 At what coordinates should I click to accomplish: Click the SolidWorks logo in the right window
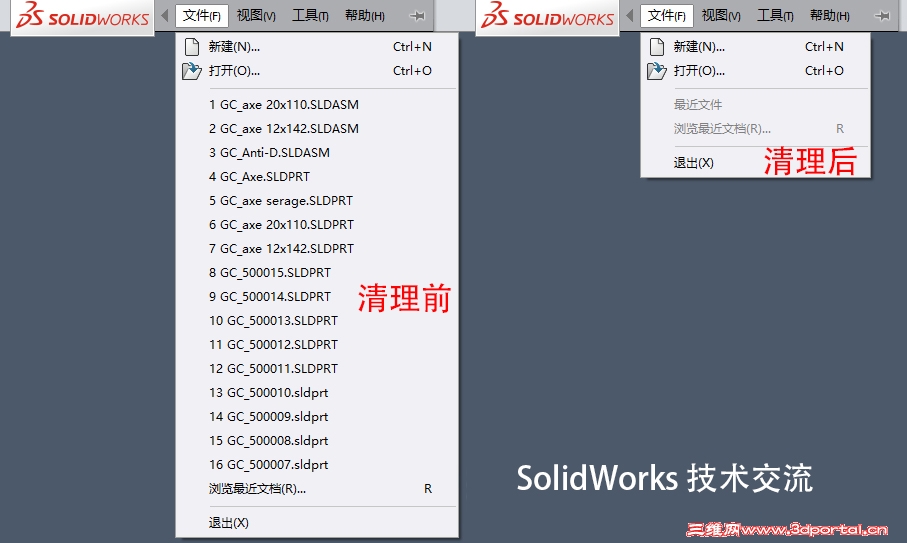(548, 16)
